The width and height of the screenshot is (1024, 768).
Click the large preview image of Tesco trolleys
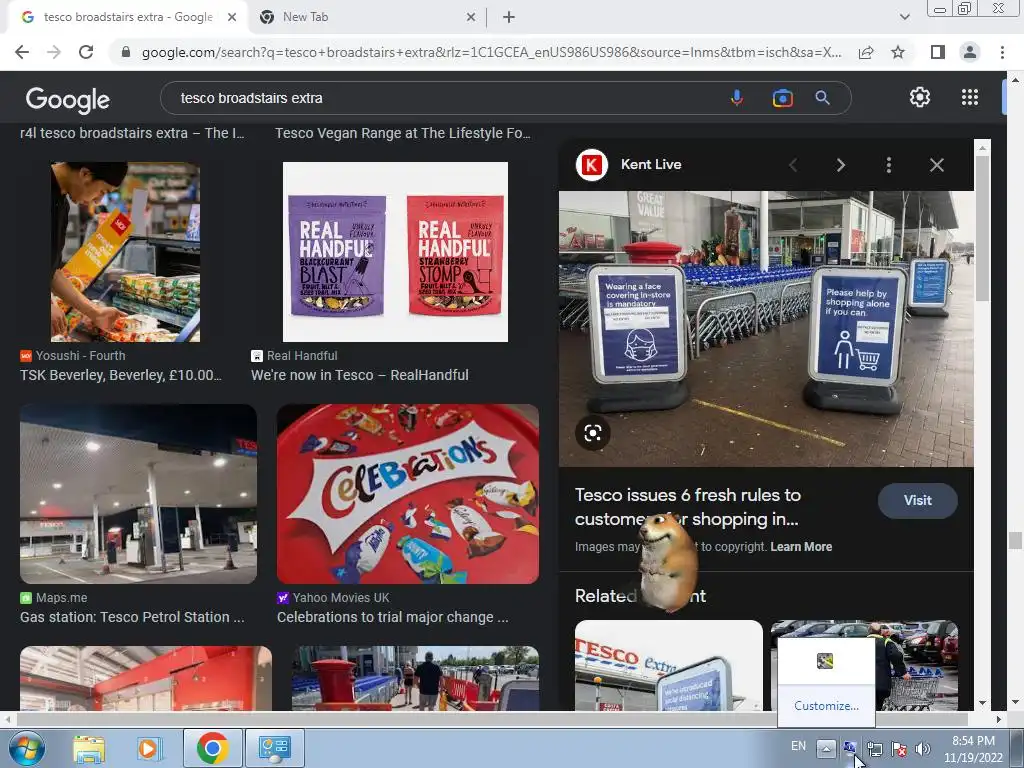point(766,328)
